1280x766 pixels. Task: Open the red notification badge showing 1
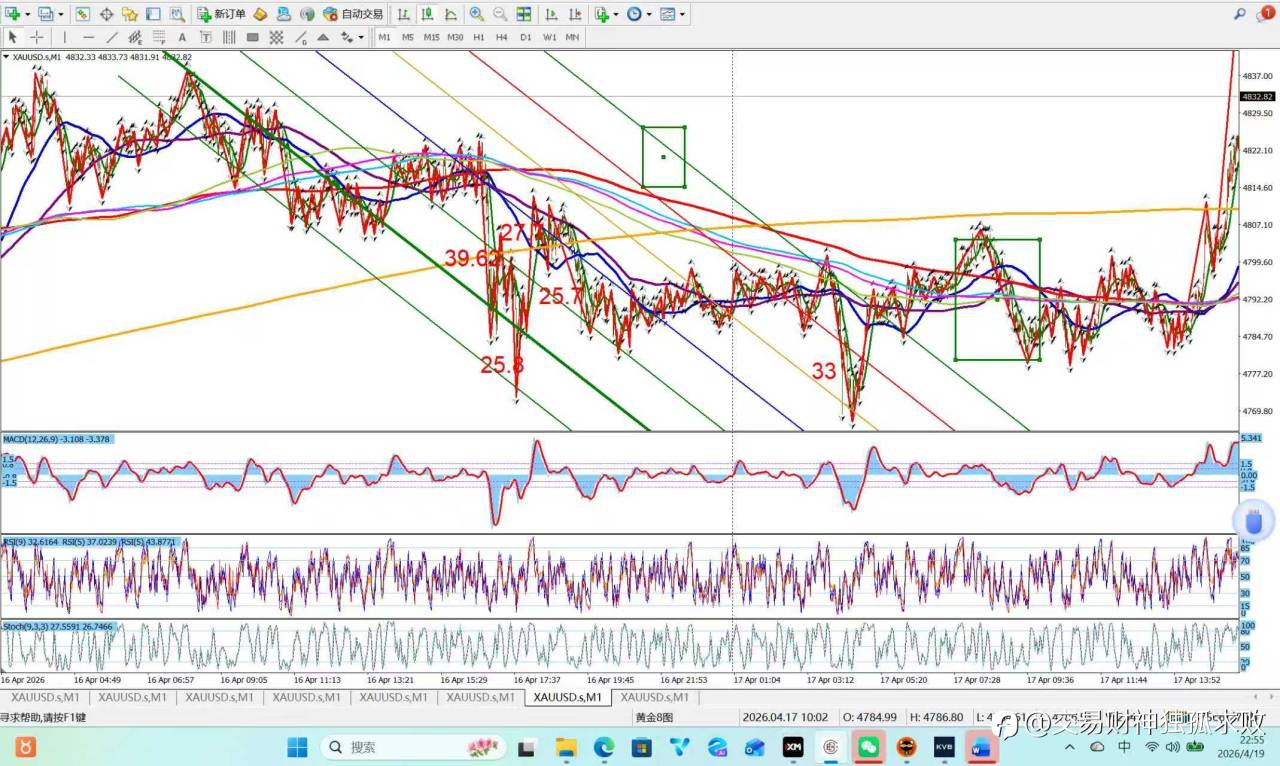[x=1267, y=13]
